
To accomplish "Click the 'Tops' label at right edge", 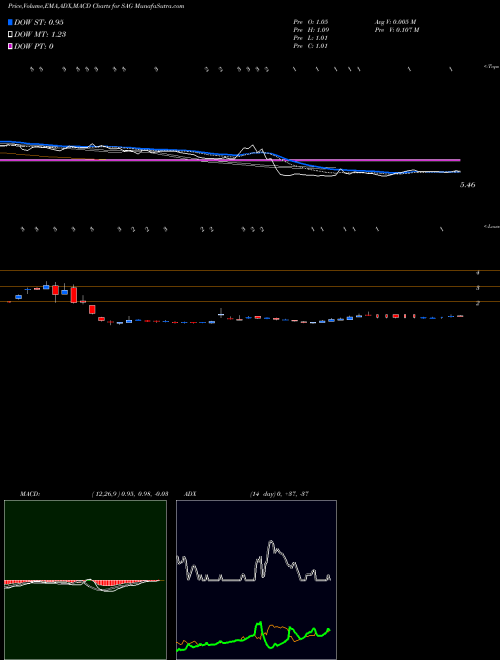I will [x=492, y=67].
